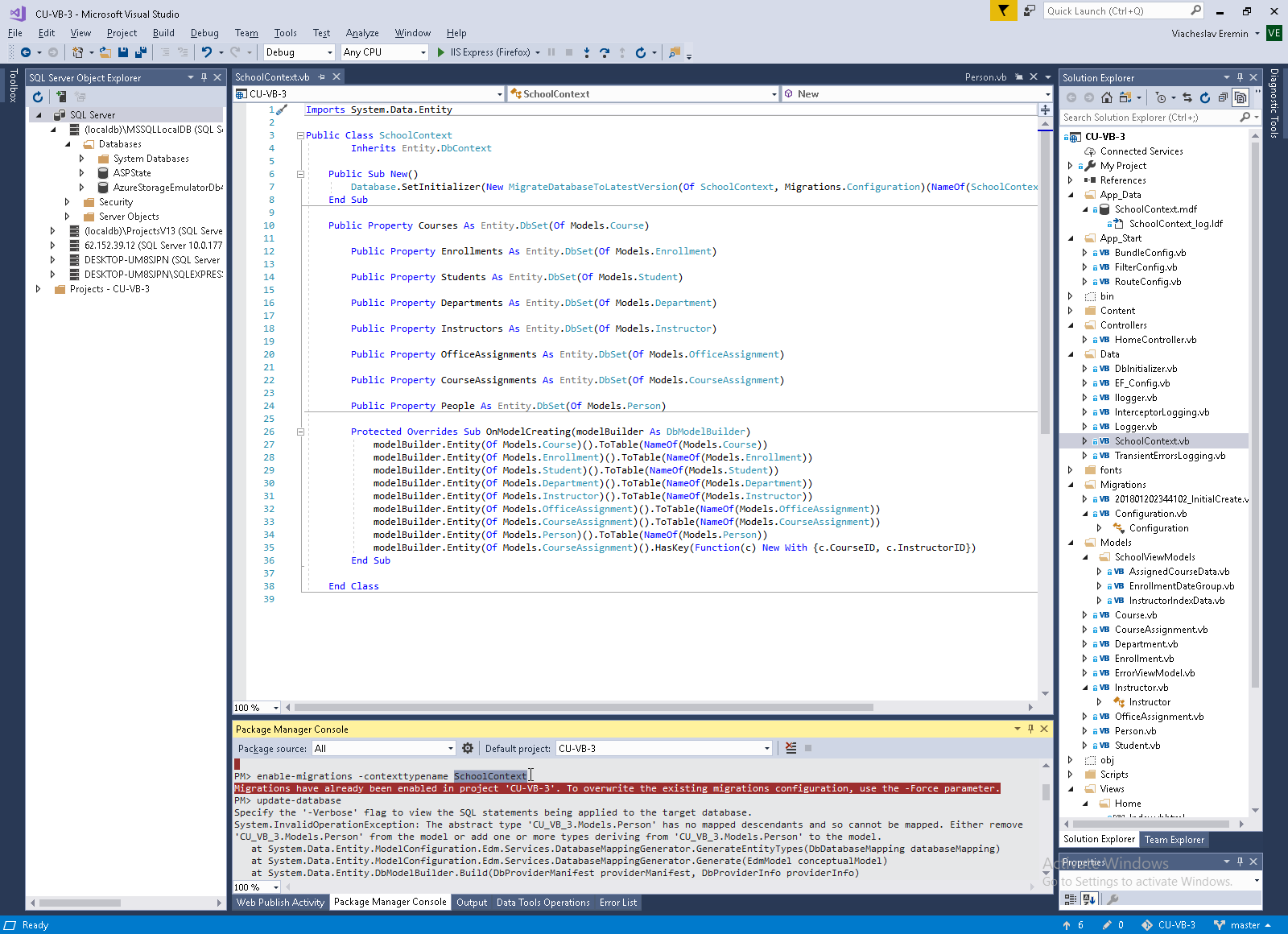Toggle pin on the SchoolContext.vb tab
Viewport: 1288px width, 934px height.
[321, 77]
